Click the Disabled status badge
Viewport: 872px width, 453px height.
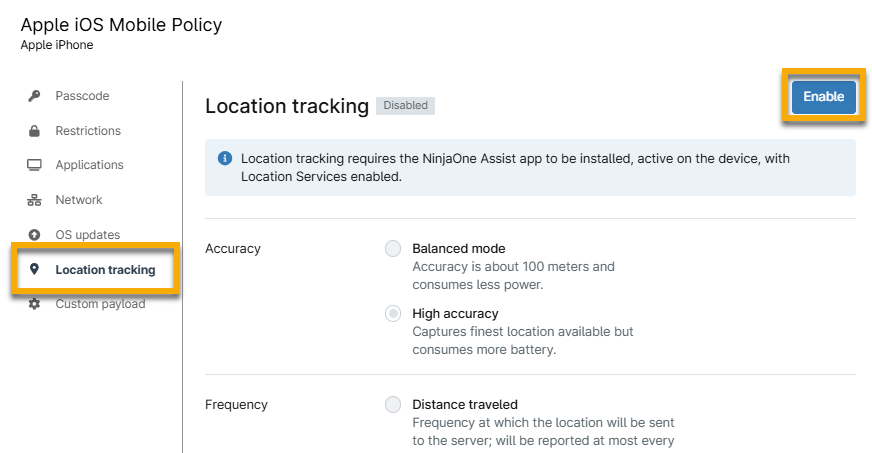pos(405,105)
